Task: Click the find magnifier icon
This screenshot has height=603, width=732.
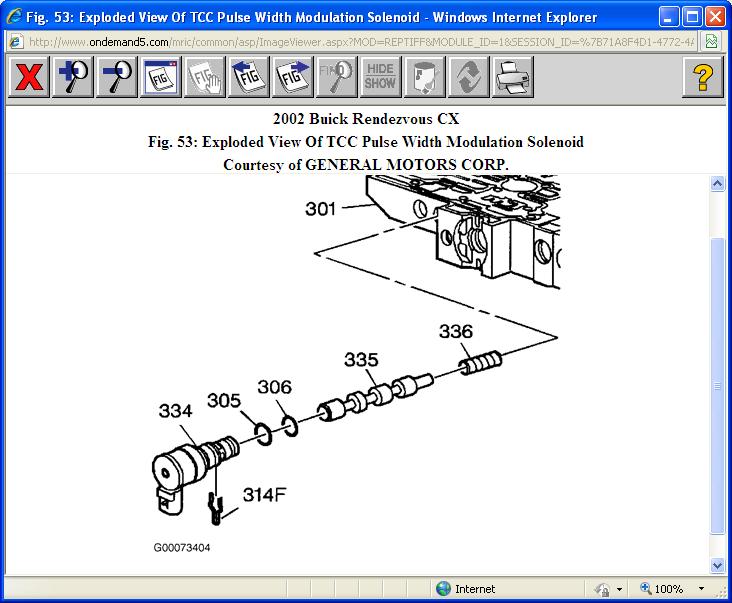Action: click(336, 77)
